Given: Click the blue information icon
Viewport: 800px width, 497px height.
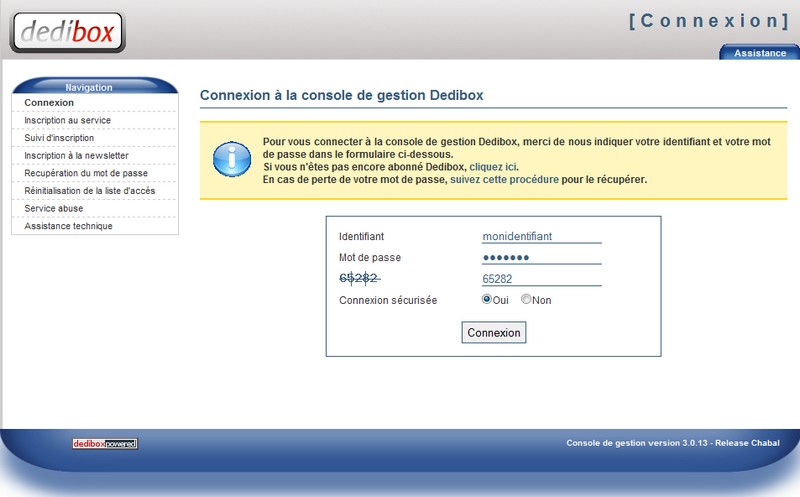Looking at the screenshot, I should coord(232,159).
